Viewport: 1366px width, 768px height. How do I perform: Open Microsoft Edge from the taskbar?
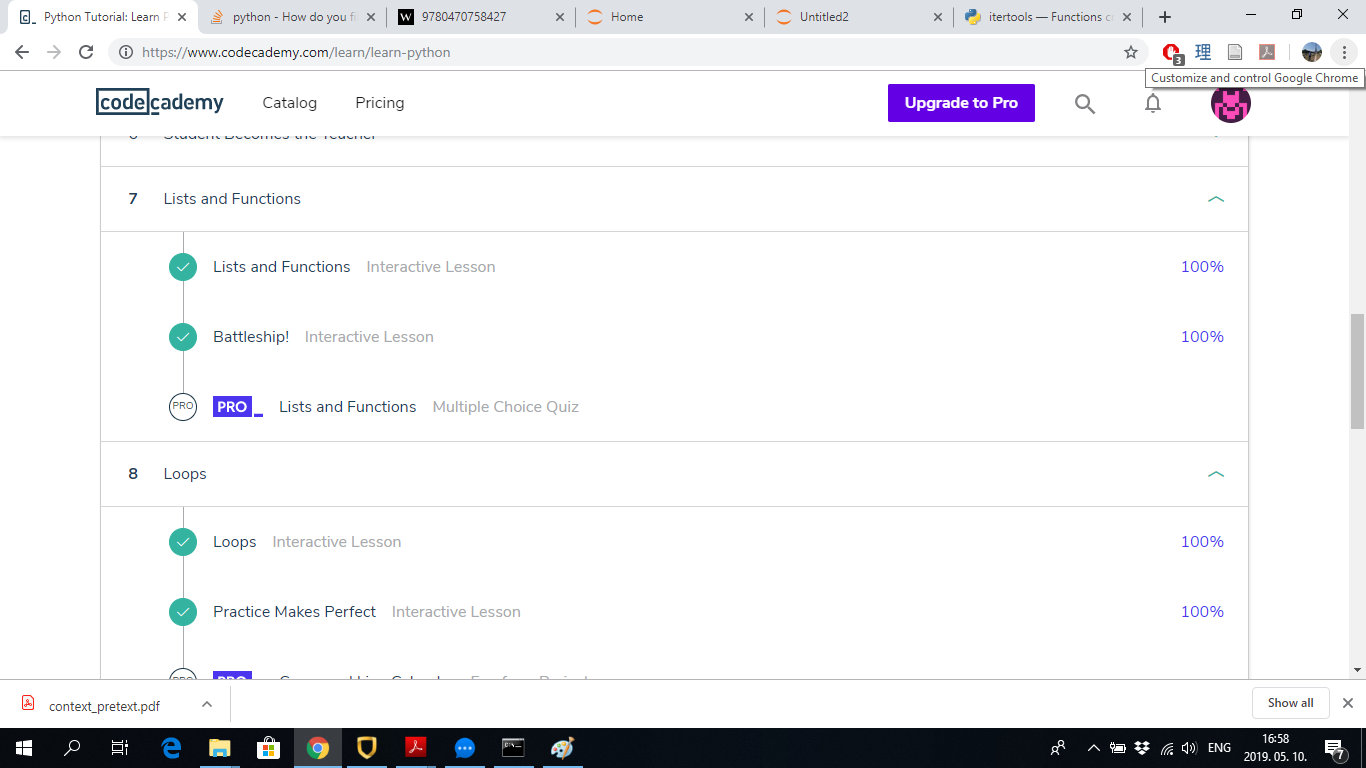pos(172,748)
